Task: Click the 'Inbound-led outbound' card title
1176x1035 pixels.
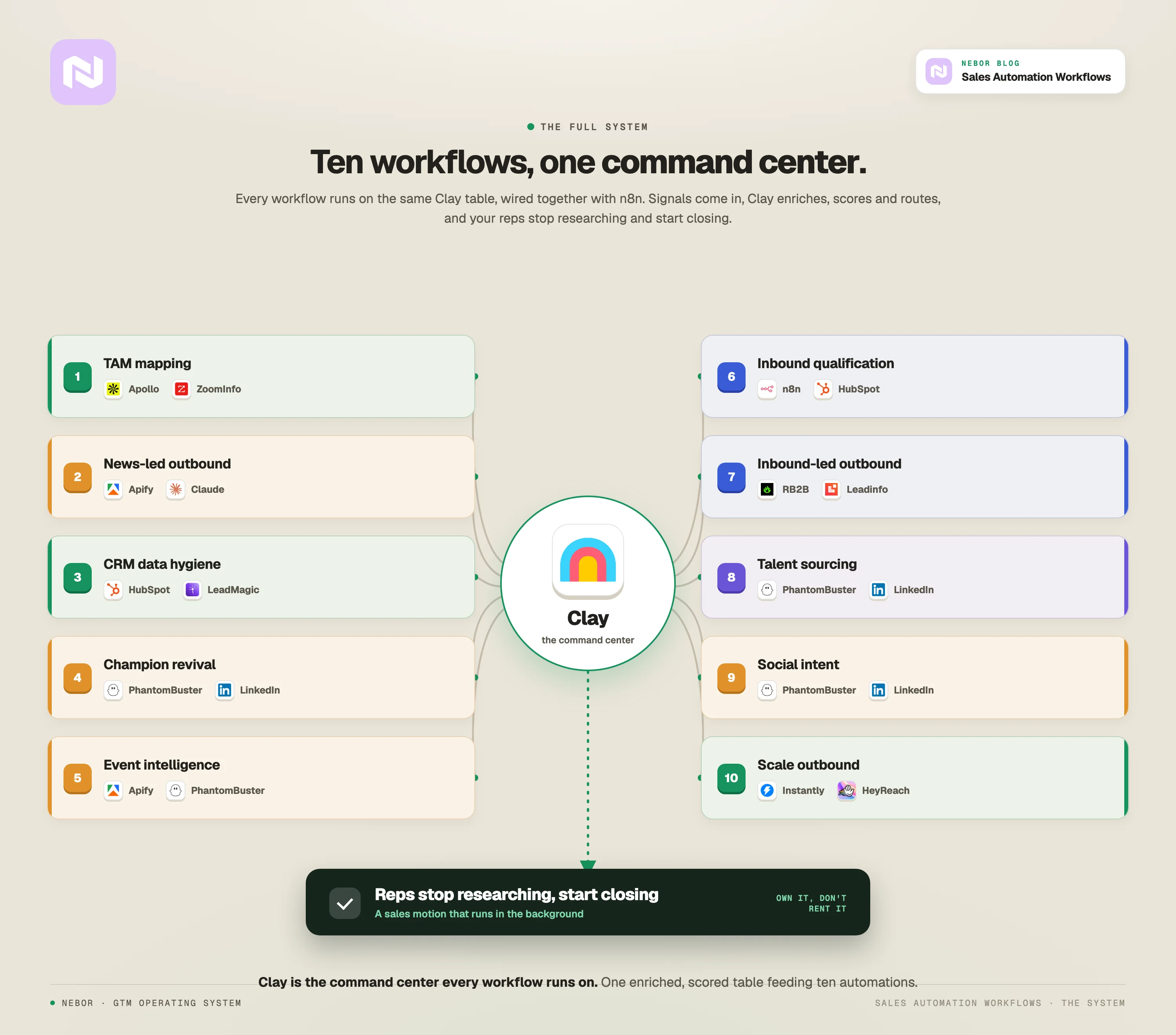Action: (829, 464)
